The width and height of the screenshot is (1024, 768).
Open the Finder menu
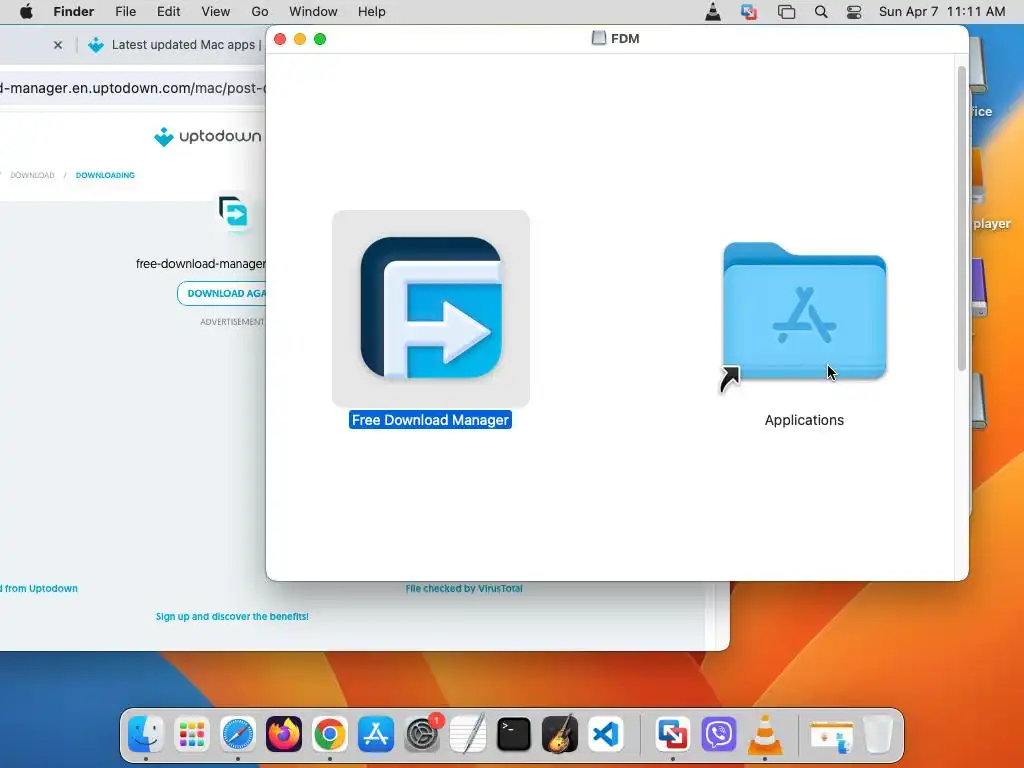click(73, 12)
